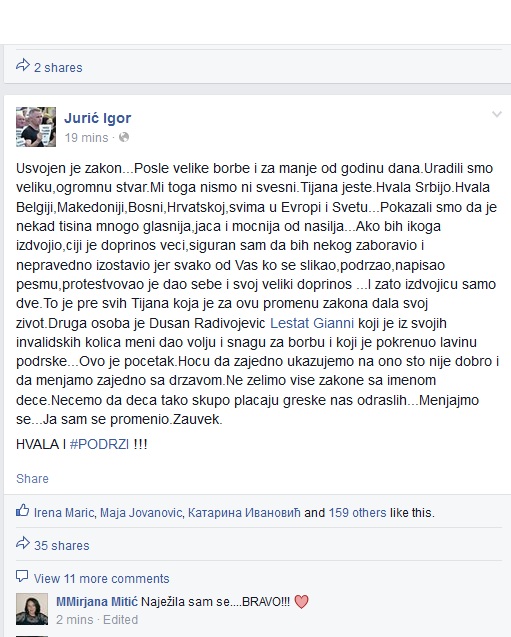Expand View 11 more comments

coord(102,578)
